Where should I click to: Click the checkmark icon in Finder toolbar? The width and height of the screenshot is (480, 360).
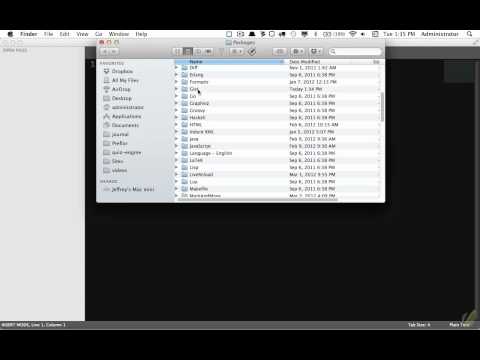252,52
